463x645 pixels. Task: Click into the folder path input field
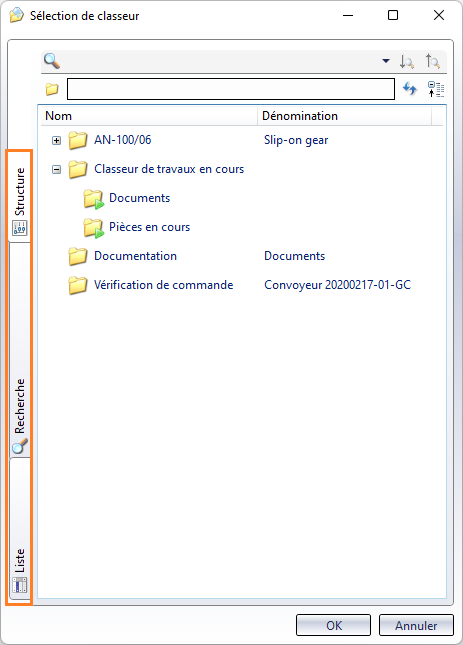(x=231, y=89)
